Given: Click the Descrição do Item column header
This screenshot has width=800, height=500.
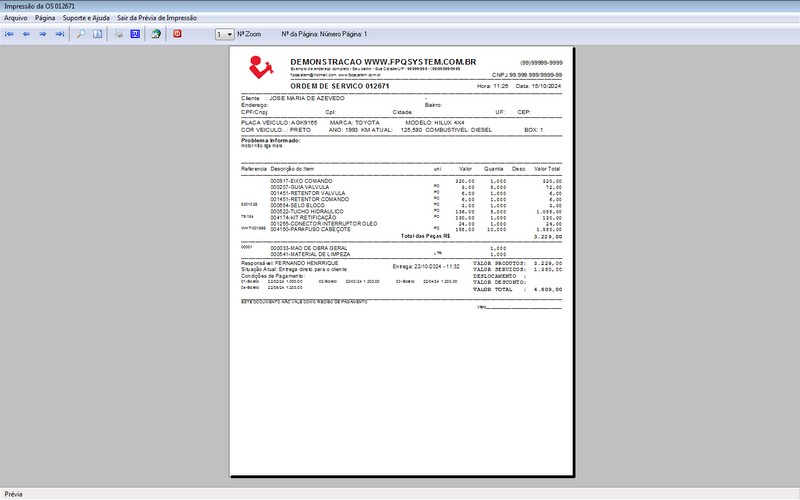Looking at the screenshot, I should pyautogui.click(x=292, y=169).
